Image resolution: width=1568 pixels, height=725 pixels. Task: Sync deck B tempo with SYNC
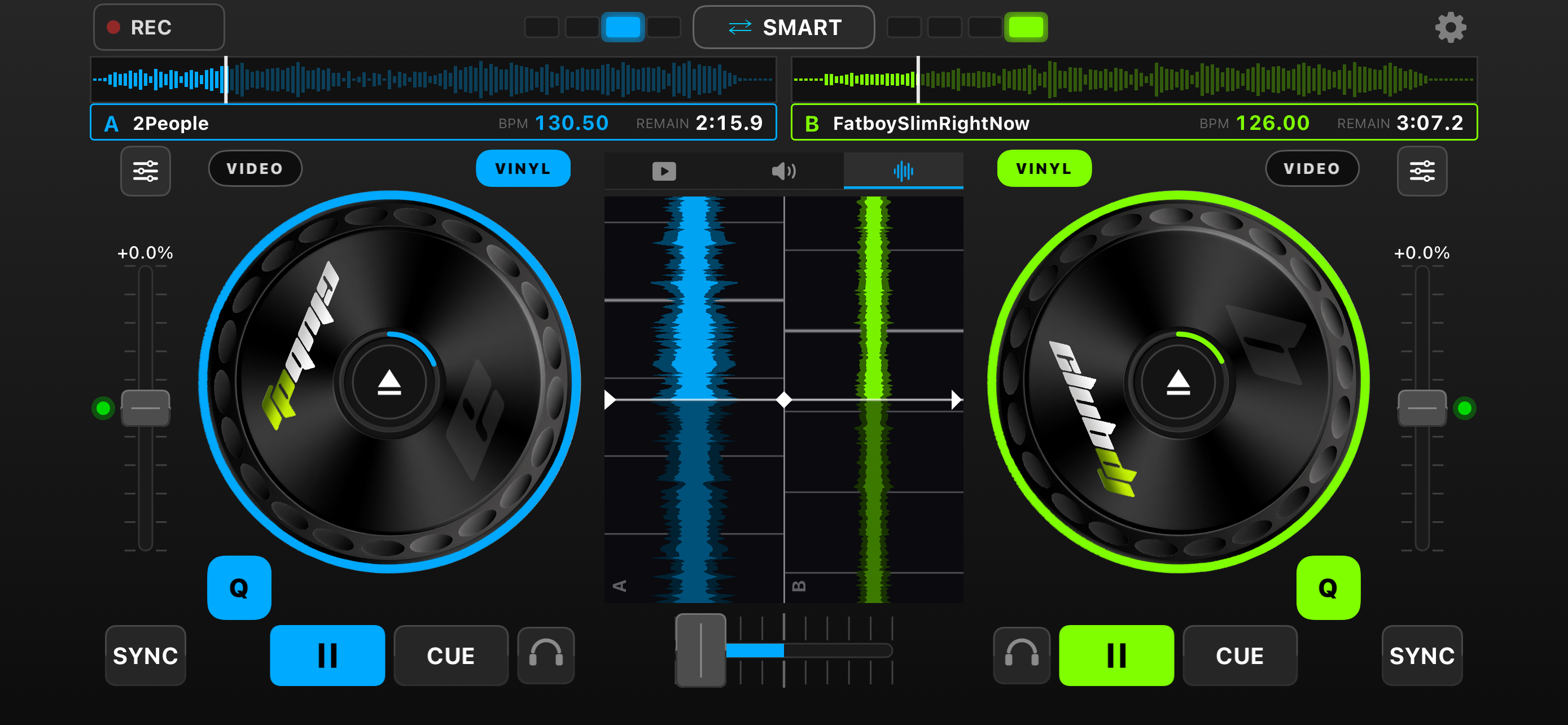[x=1422, y=656]
